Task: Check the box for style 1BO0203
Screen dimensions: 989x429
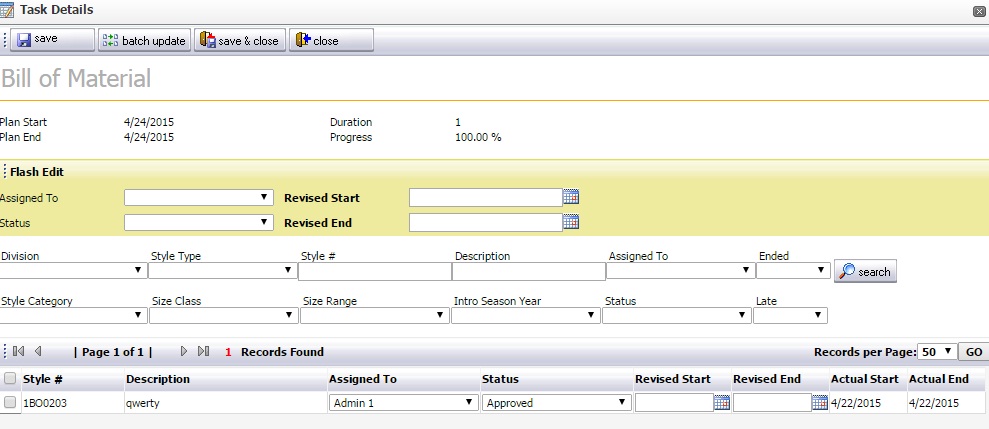Action: (10, 403)
